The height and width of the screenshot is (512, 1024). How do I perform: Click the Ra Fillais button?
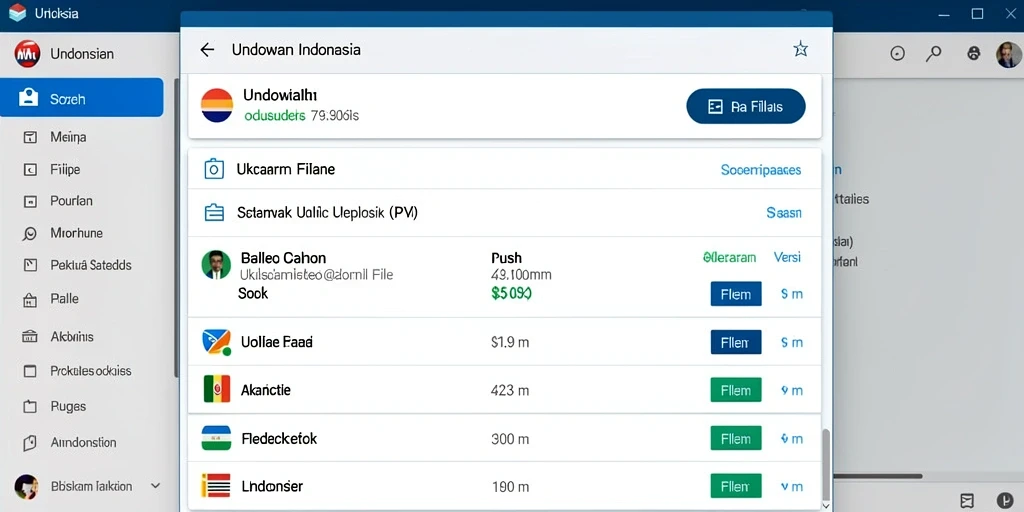746,106
